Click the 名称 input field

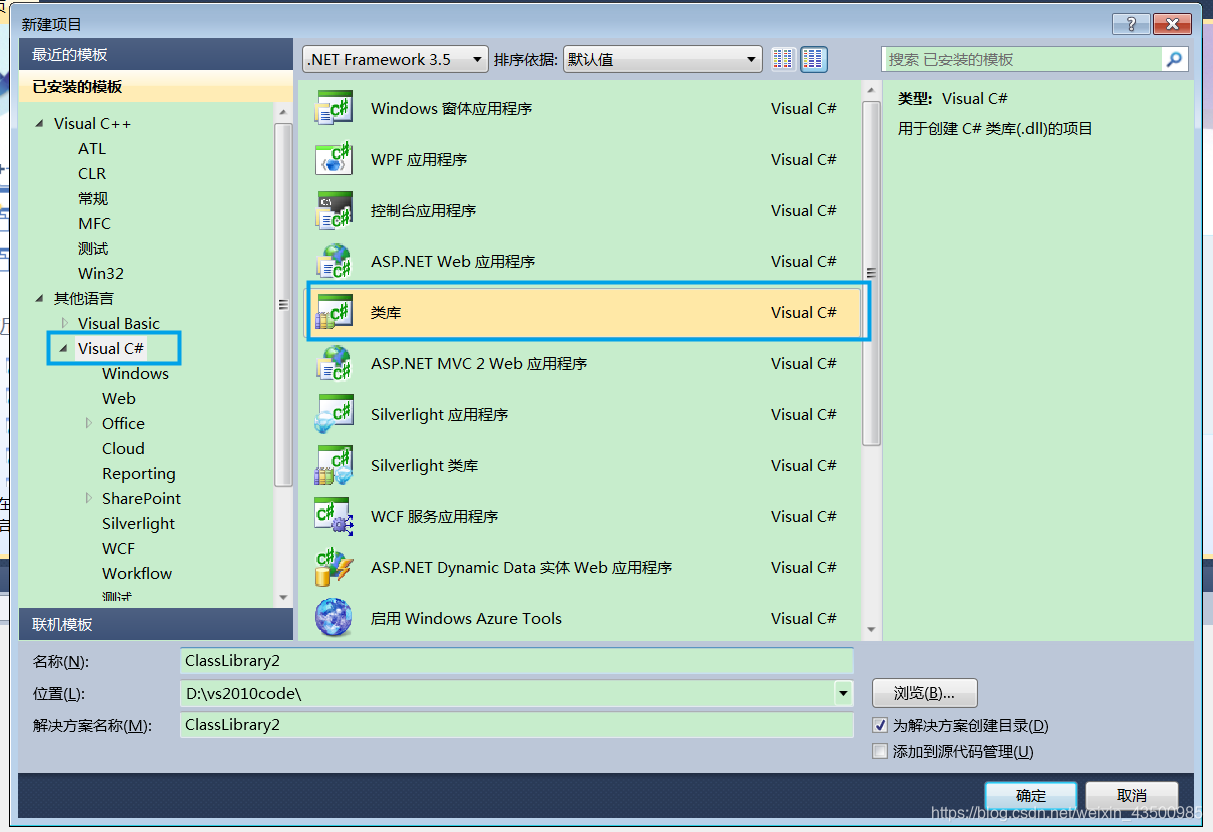(x=517, y=661)
